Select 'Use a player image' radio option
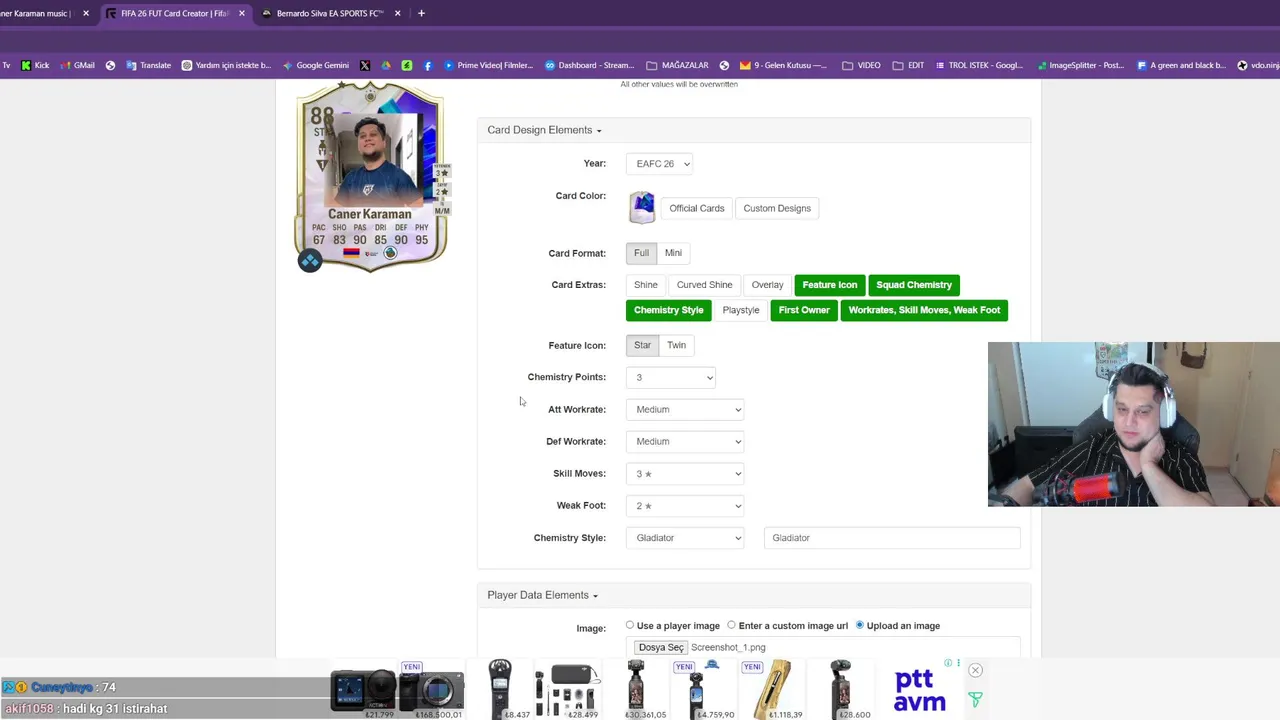The width and height of the screenshot is (1280, 720). (630, 625)
